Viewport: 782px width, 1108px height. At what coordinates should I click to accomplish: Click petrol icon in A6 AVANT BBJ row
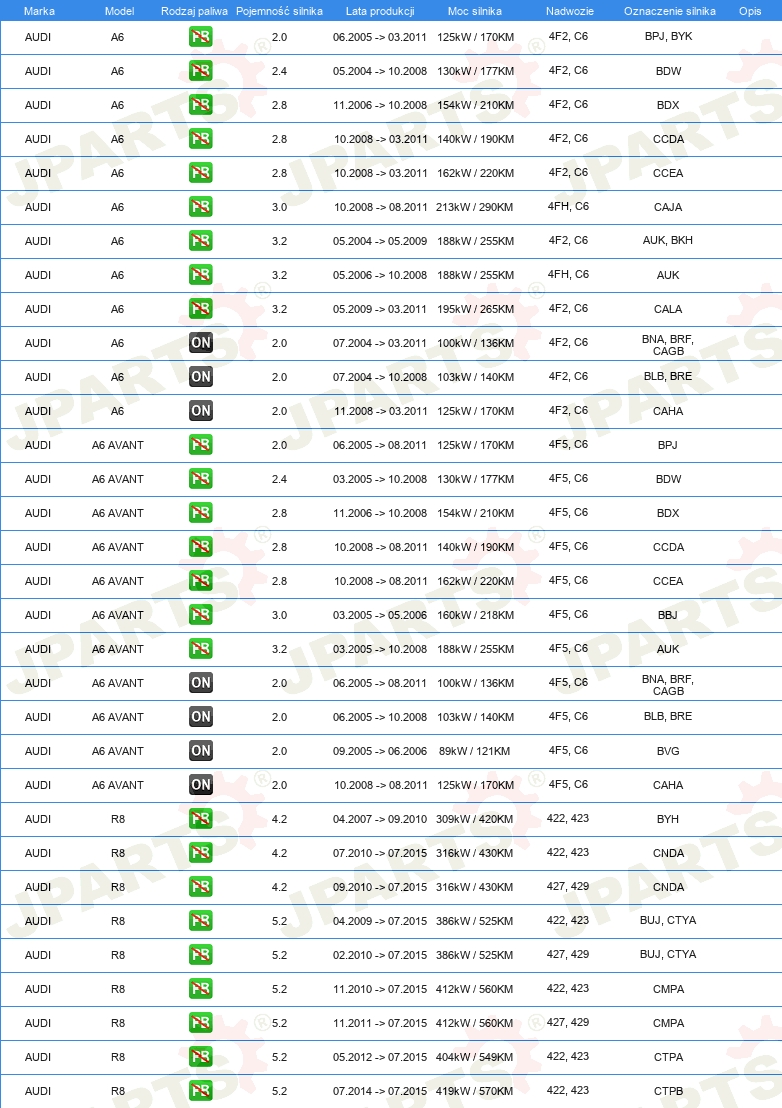point(201,615)
